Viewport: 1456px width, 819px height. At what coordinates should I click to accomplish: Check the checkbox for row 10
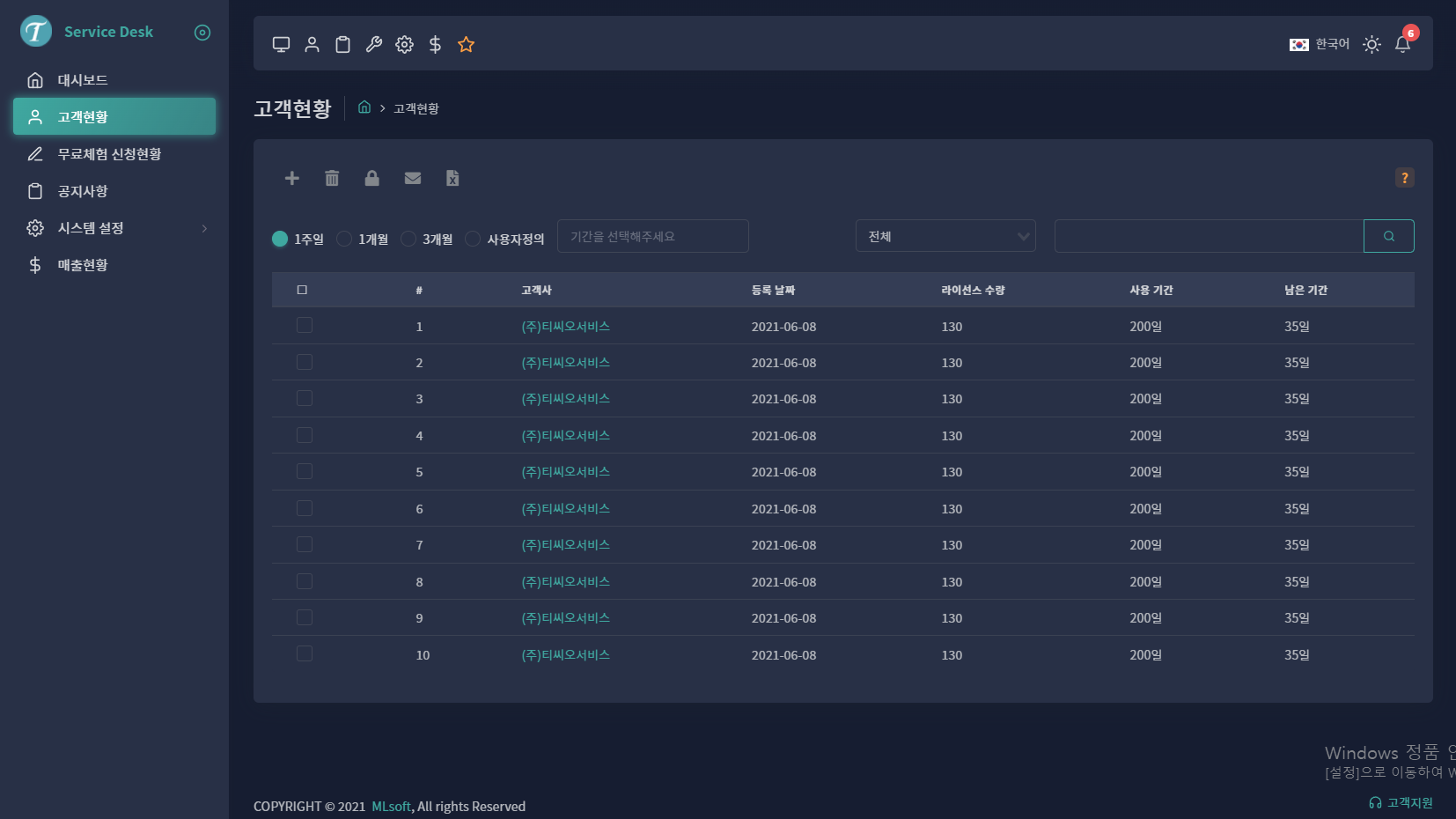coord(305,653)
